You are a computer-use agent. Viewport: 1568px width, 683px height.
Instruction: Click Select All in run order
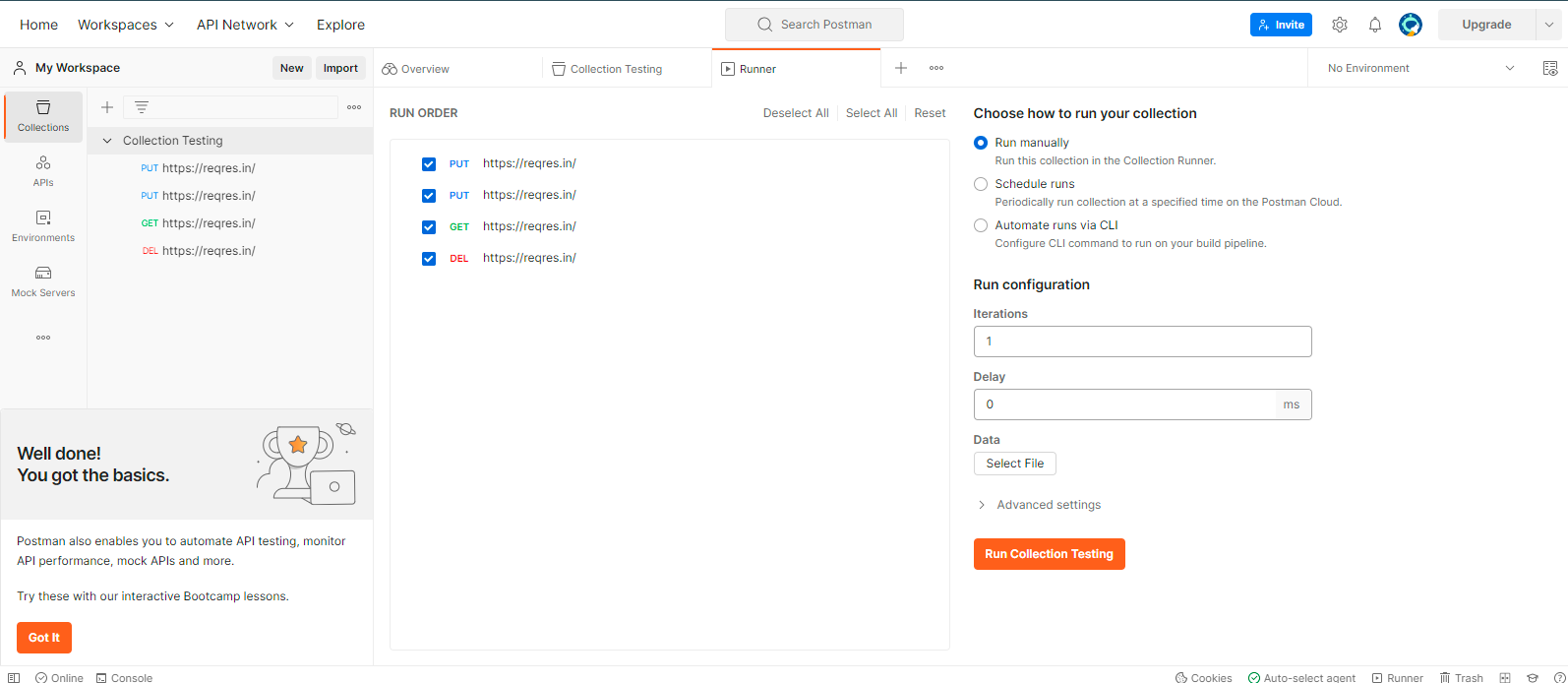(872, 113)
